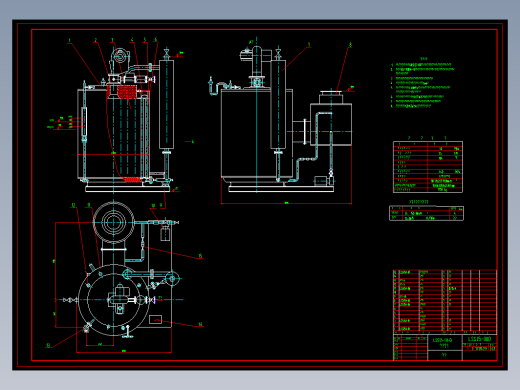Click callout number 13 at bottom left of plan view
Viewport: 520px width, 390px height.
coord(48,345)
